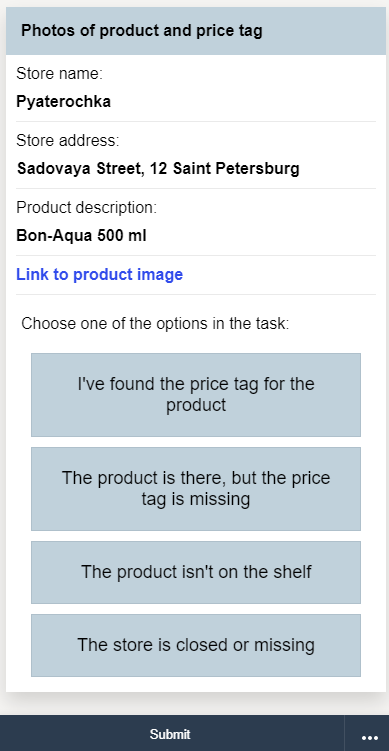389x751 pixels.
Task: Choose "I've found the price tag" option
Action: coord(196,395)
